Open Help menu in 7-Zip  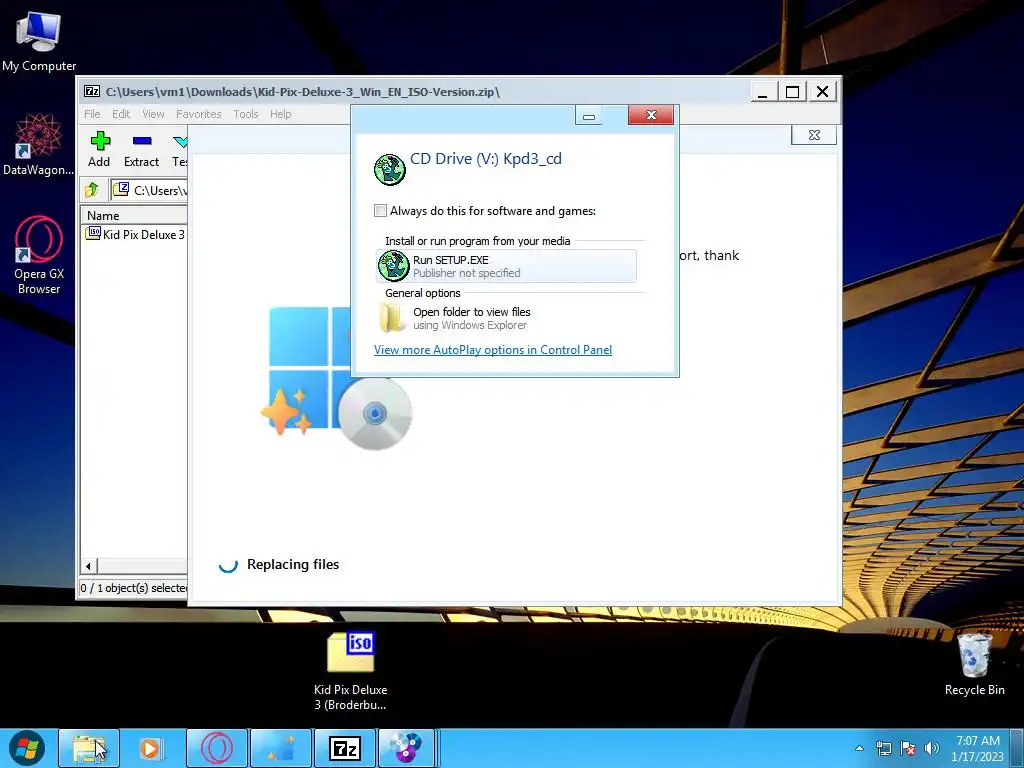point(281,114)
